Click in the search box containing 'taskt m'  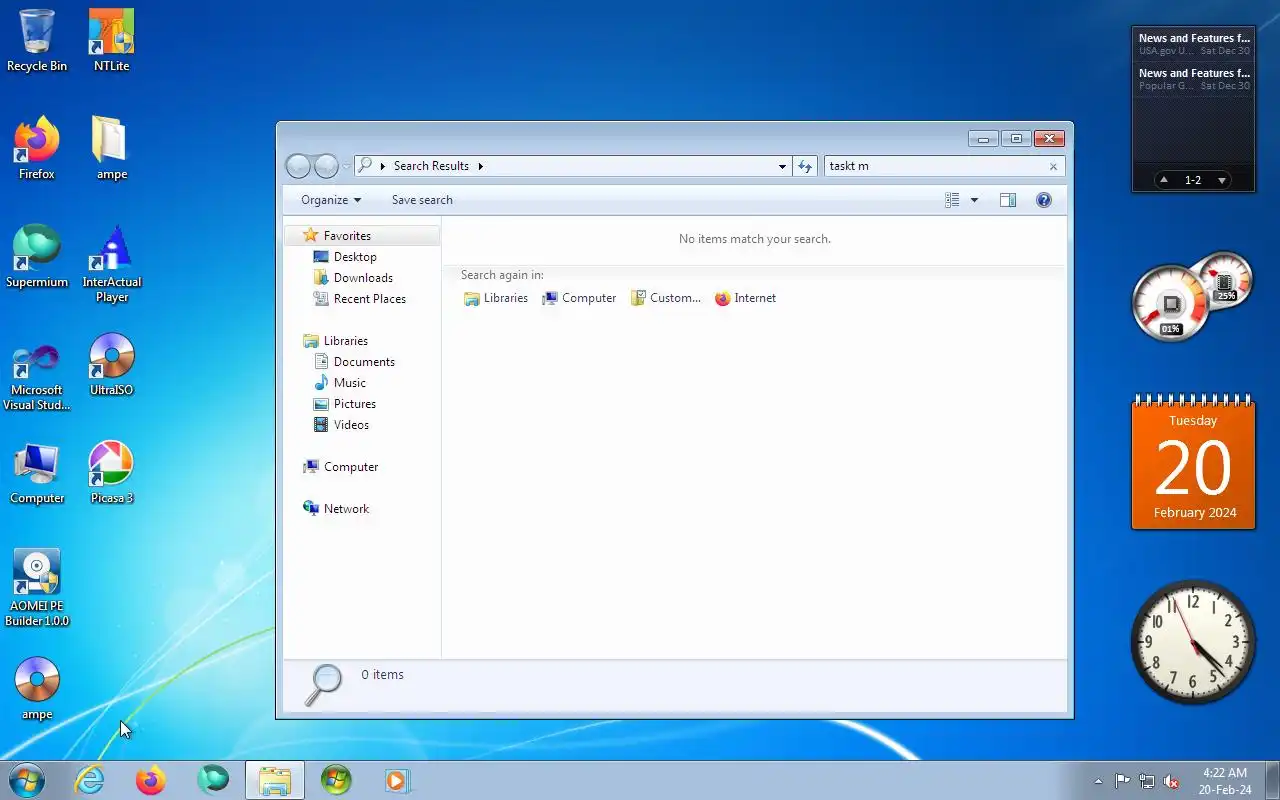click(935, 166)
